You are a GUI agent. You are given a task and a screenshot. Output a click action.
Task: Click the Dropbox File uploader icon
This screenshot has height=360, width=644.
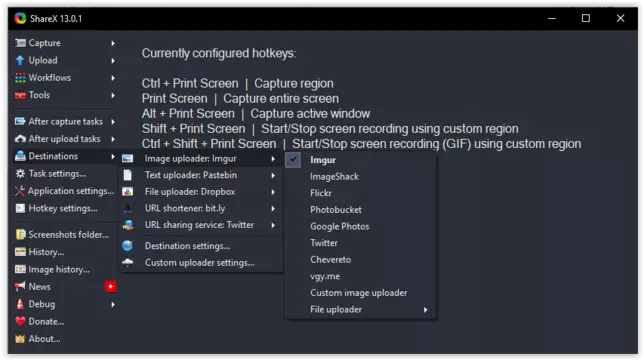pos(128,192)
